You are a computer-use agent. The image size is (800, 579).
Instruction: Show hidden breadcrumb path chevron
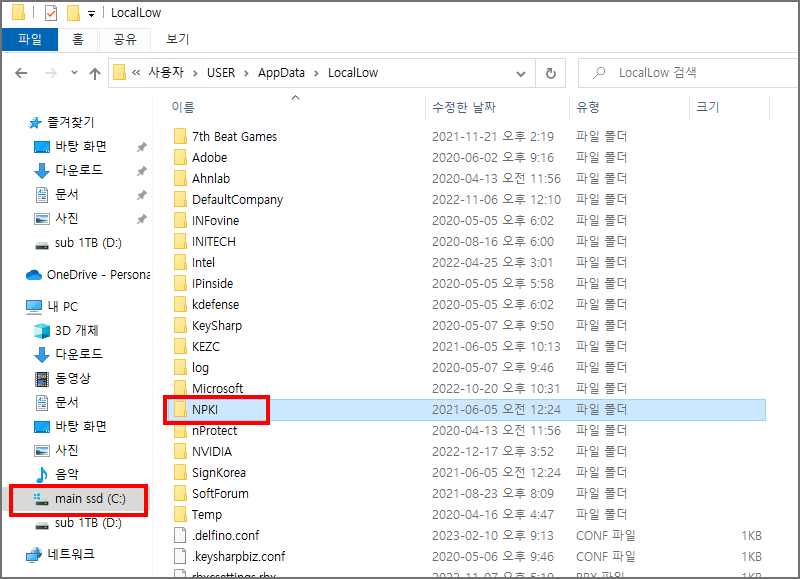136,73
